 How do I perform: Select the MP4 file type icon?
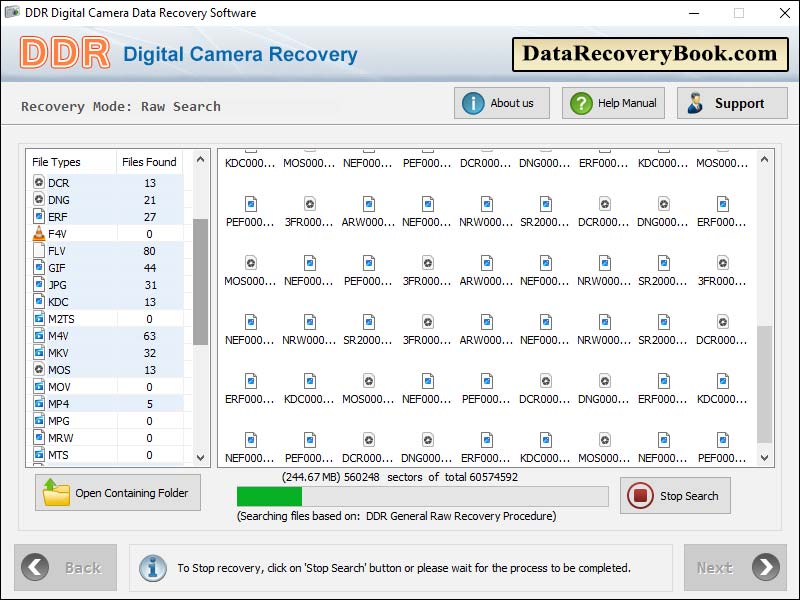[39, 404]
